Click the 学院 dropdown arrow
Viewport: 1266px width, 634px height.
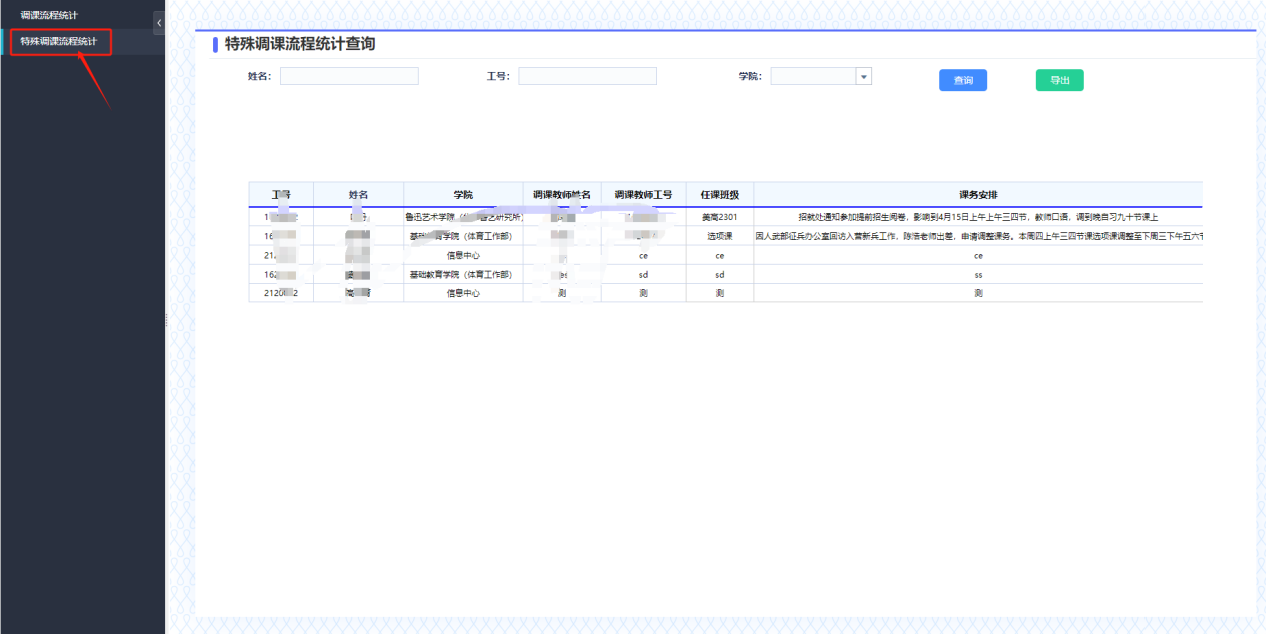tap(864, 76)
